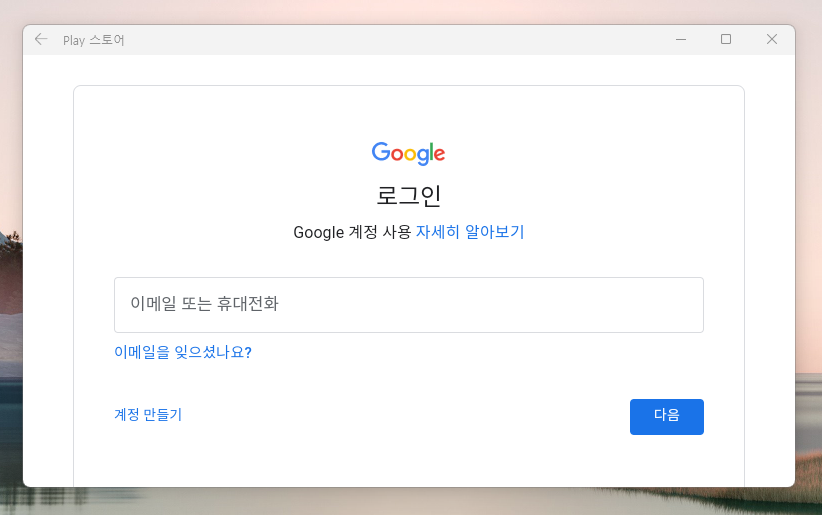Go back using the title bar arrow

[41, 39]
